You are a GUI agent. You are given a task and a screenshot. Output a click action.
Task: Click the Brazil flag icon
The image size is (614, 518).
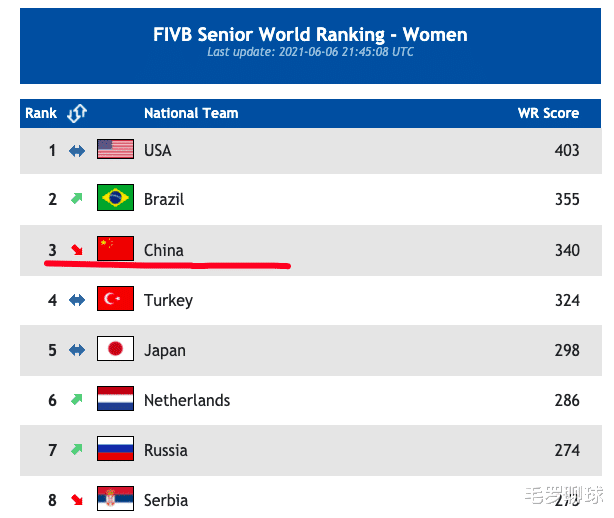tap(115, 198)
